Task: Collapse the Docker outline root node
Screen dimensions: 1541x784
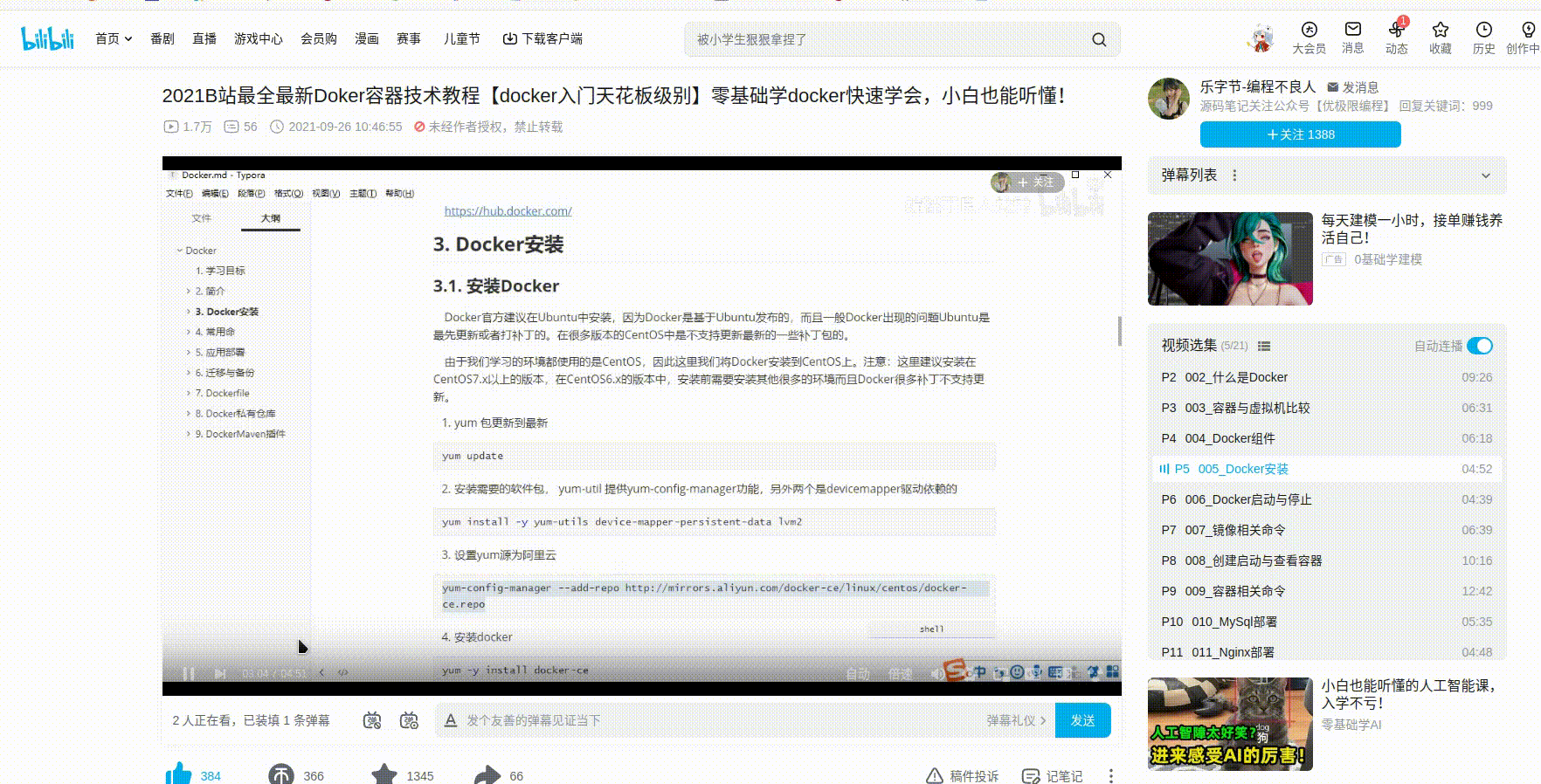Action: [180, 251]
